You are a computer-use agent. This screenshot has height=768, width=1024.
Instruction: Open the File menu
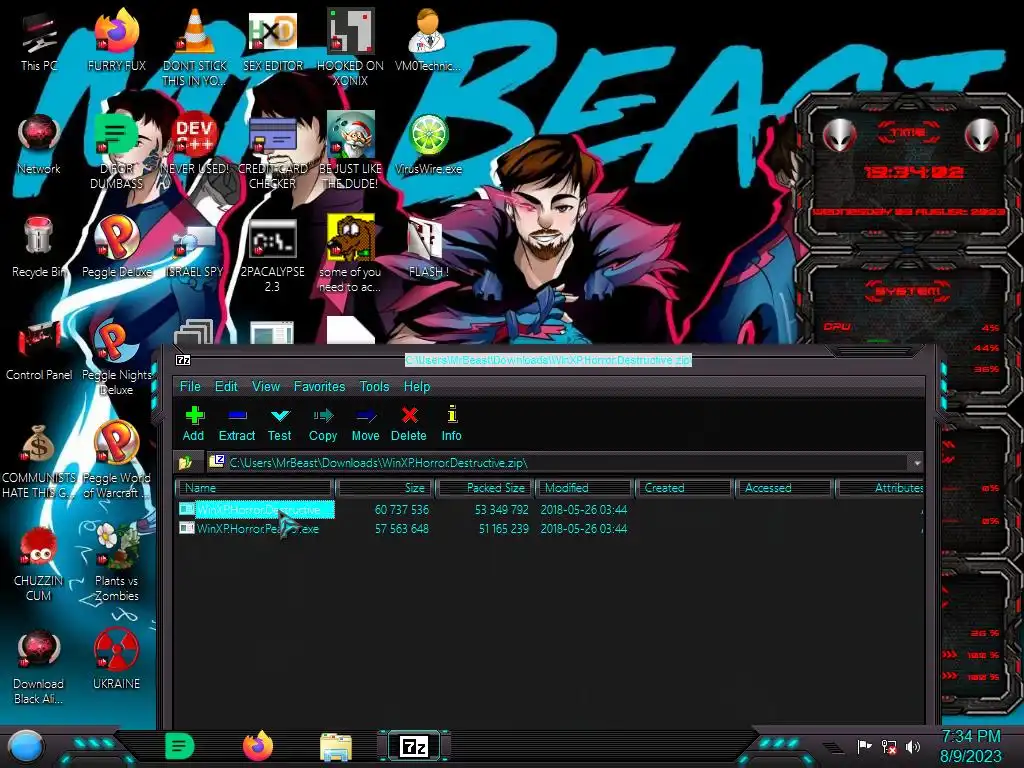click(190, 386)
